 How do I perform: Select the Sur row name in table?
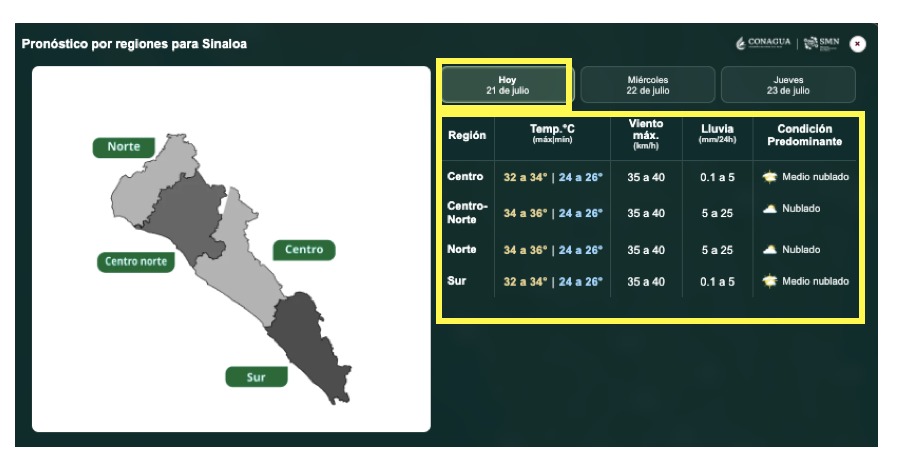(x=456, y=281)
